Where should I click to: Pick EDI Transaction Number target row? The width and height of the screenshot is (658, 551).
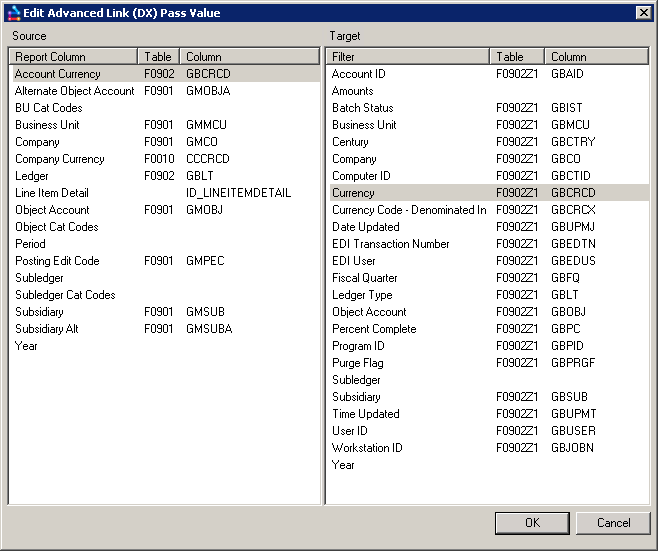pos(390,244)
